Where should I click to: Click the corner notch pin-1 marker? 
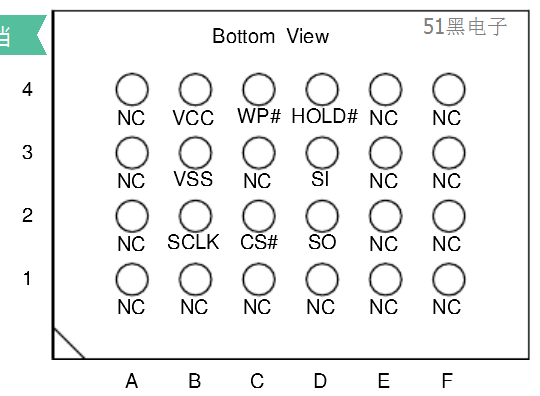[x=68, y=344]
